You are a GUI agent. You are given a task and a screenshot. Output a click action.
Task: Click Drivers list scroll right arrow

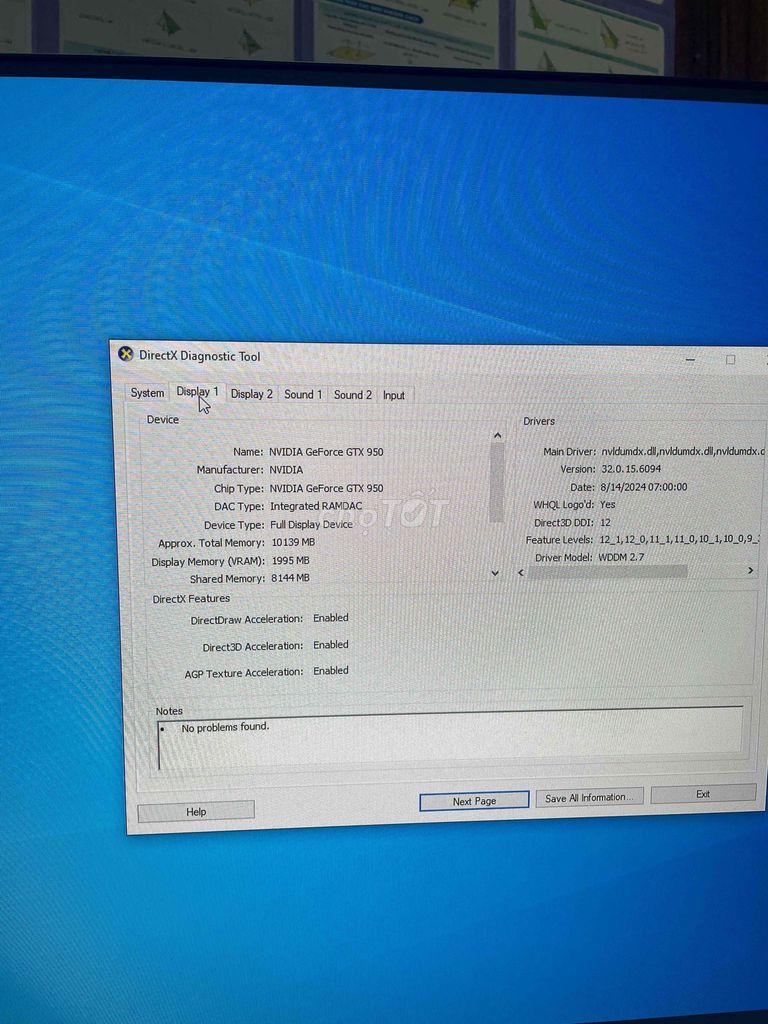750,570
